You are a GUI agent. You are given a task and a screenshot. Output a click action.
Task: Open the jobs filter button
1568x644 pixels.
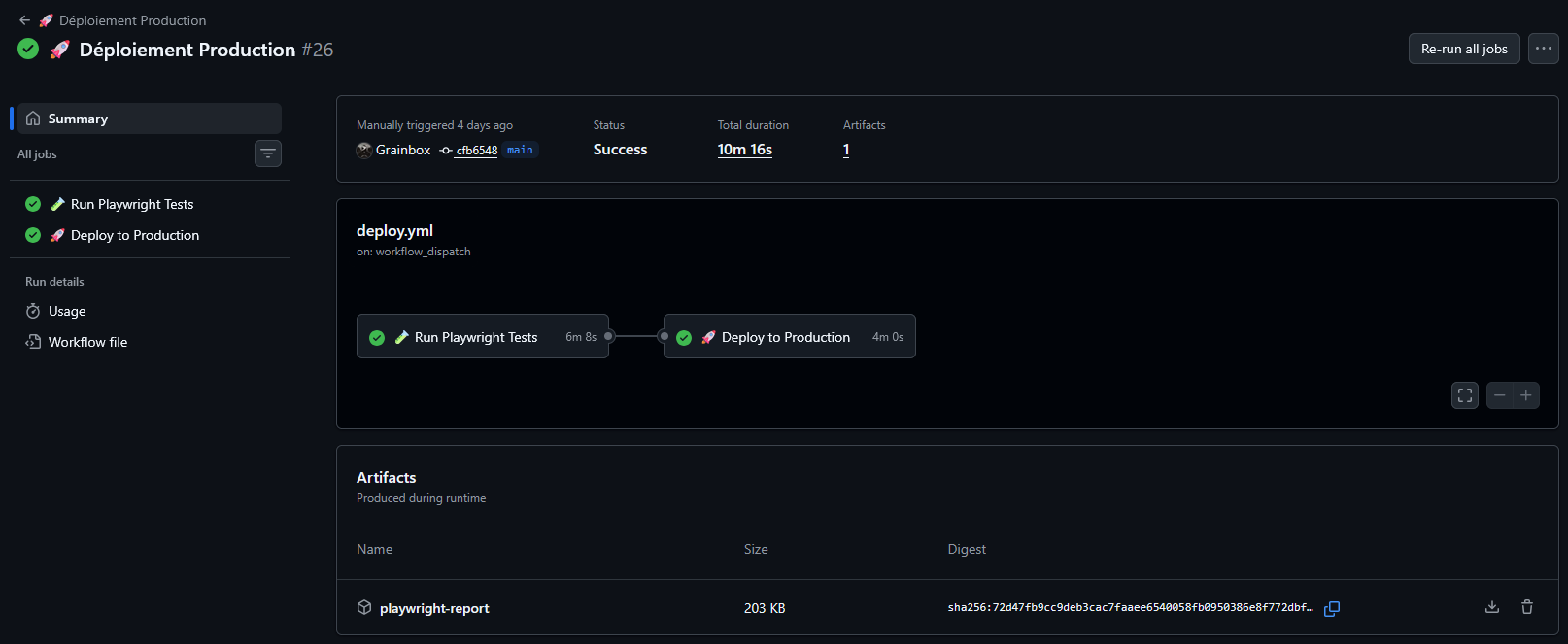tap(268, 153)
